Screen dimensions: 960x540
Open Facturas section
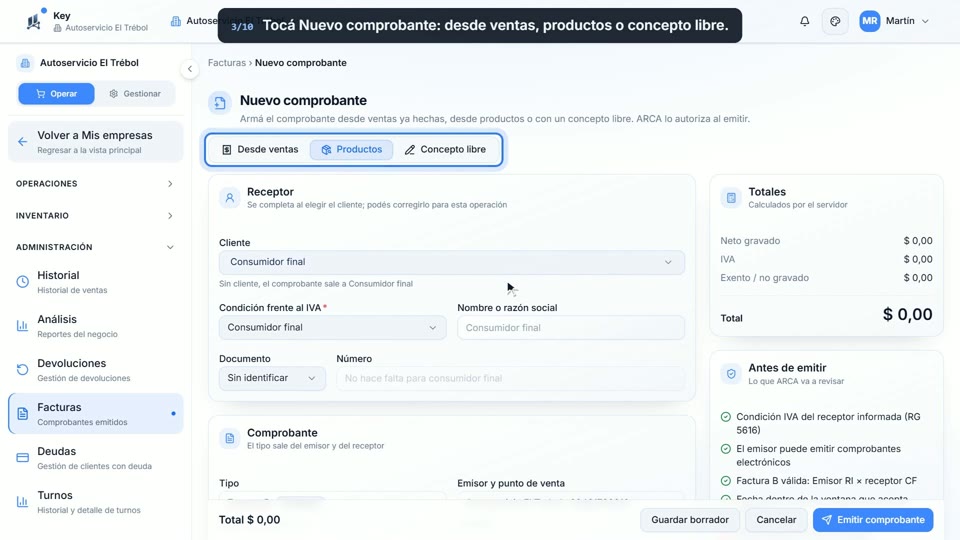click(x=96, y=414)
